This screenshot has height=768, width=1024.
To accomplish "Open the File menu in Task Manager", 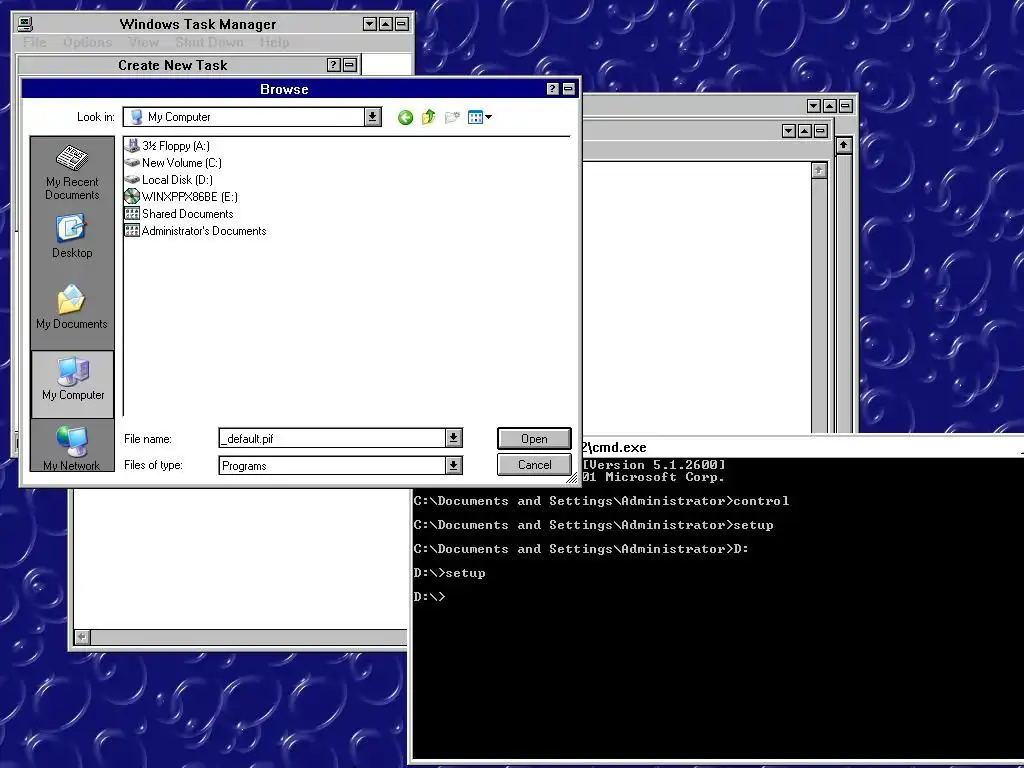I will (35, 42).
